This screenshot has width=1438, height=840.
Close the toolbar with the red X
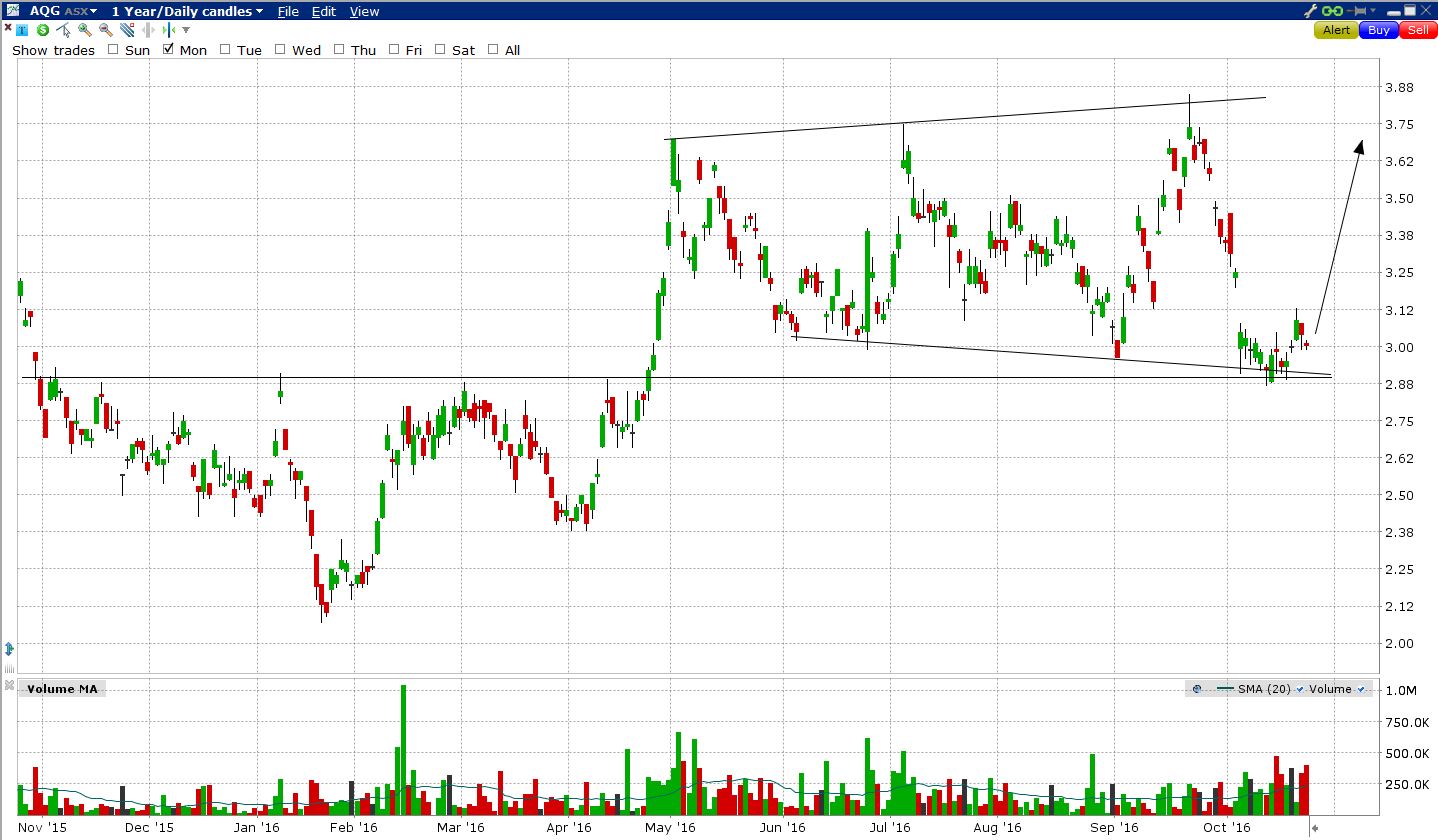point(8,28)
